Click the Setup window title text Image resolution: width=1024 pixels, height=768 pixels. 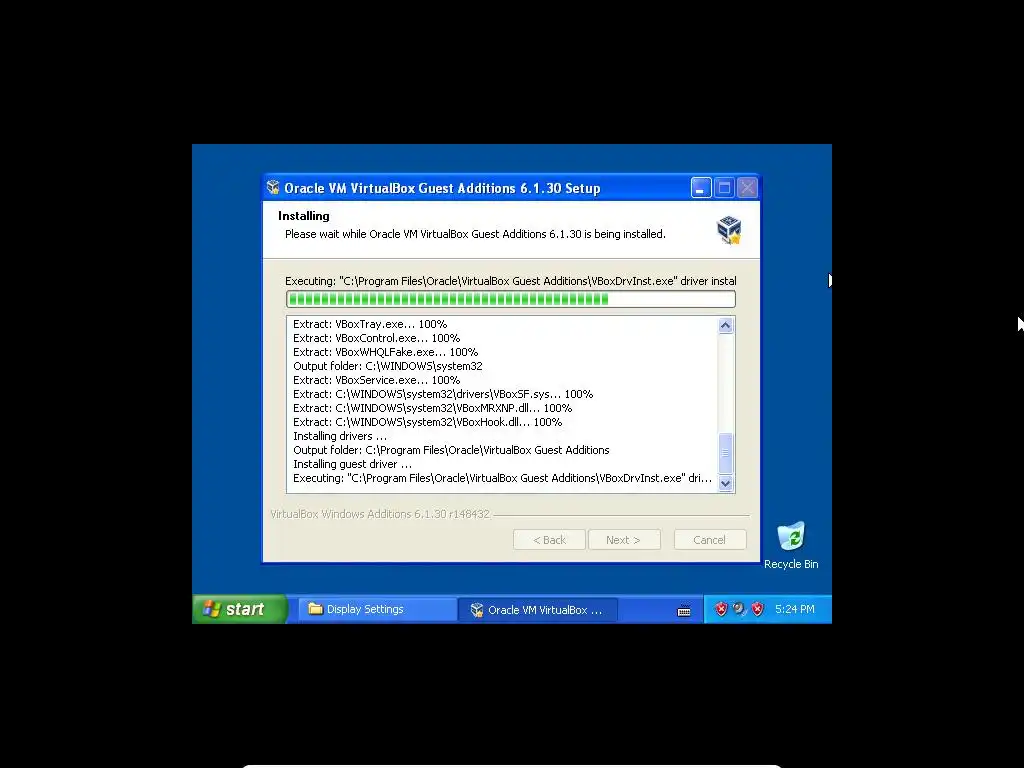[x=442, y=189]
